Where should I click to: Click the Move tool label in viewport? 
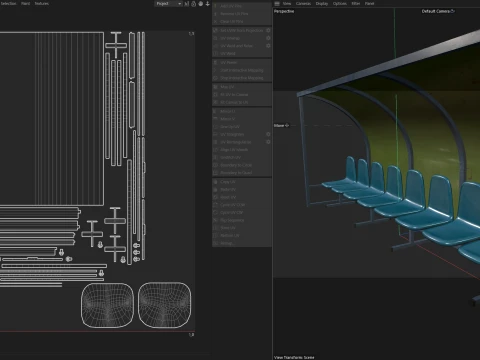pos(281,125)
